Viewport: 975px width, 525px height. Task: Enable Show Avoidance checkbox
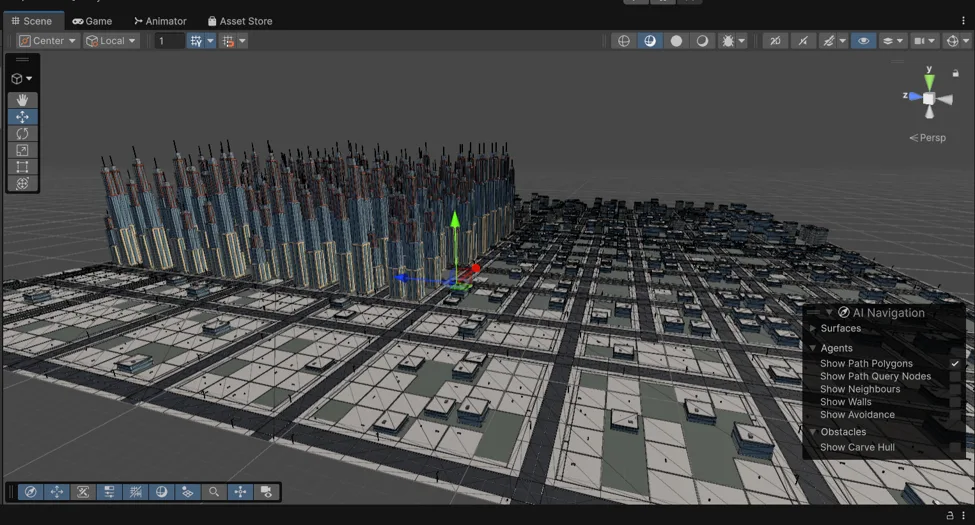point(955,415)
